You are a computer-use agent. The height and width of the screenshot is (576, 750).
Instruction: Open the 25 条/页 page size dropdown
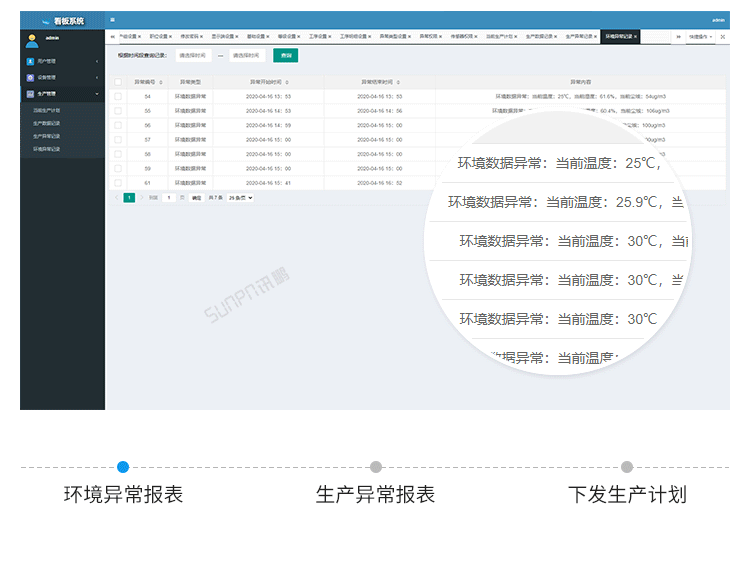tap(241, 198)
